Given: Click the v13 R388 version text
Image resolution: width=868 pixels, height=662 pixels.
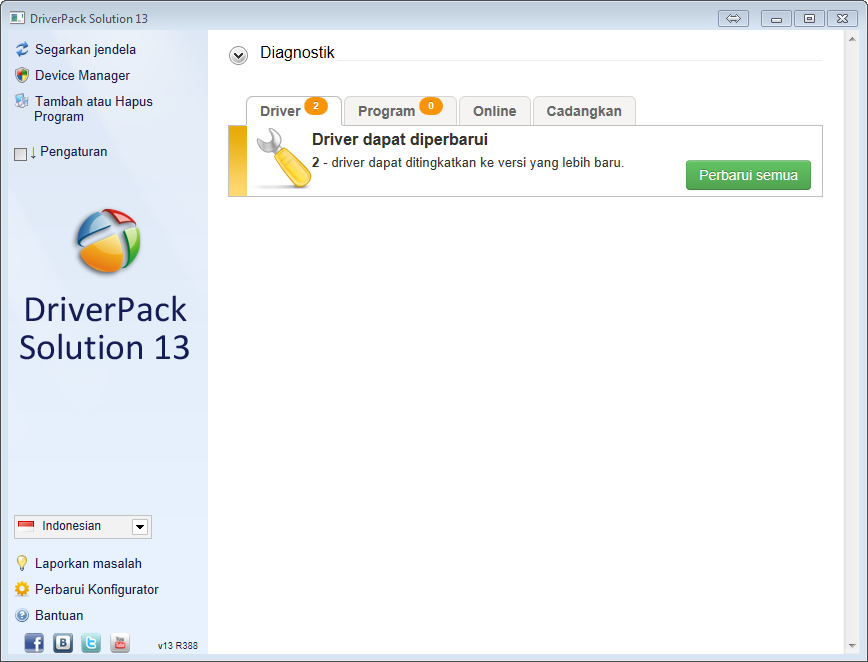Looking at the screenshot, I should point(178,645).
